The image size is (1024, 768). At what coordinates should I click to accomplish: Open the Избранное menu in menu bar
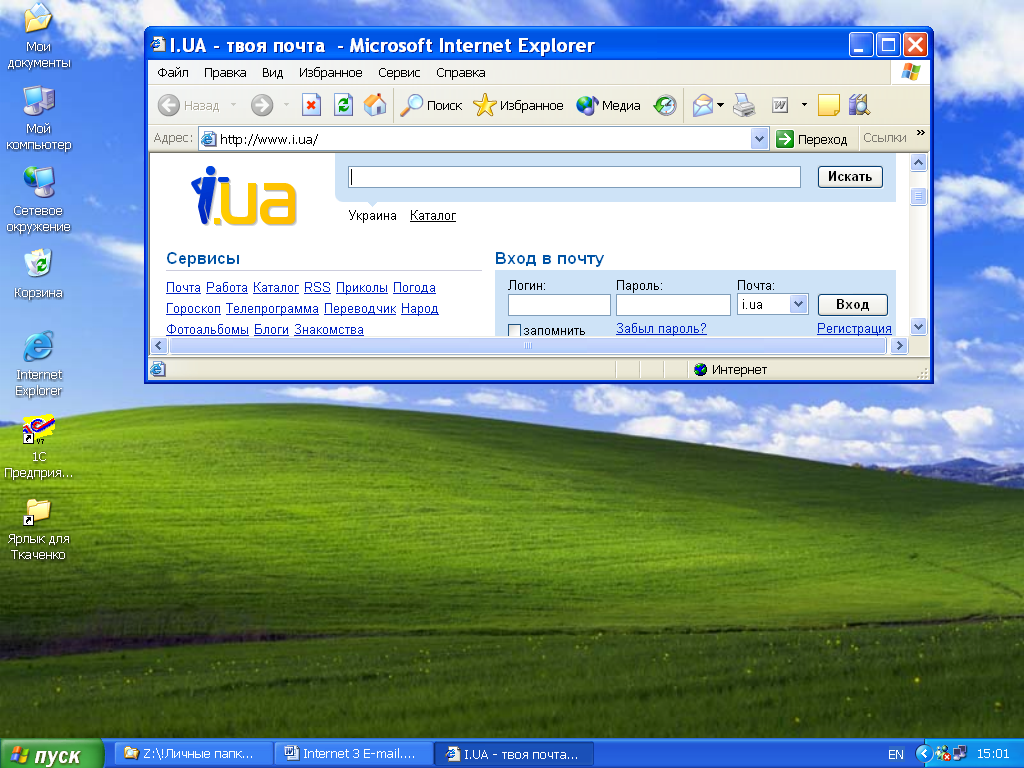(330, 72)
